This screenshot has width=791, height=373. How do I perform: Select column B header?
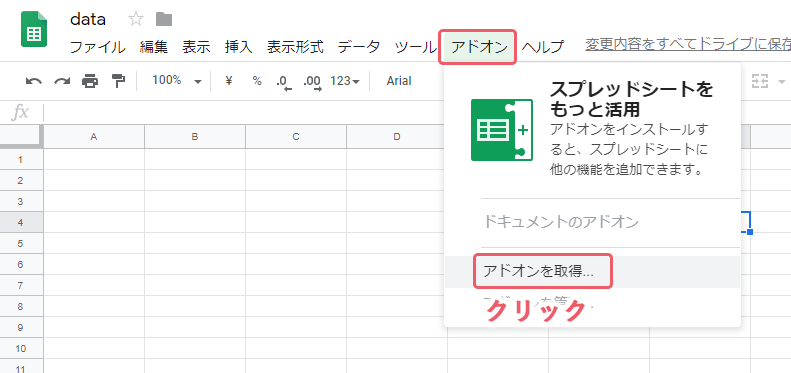click(195, 136)
